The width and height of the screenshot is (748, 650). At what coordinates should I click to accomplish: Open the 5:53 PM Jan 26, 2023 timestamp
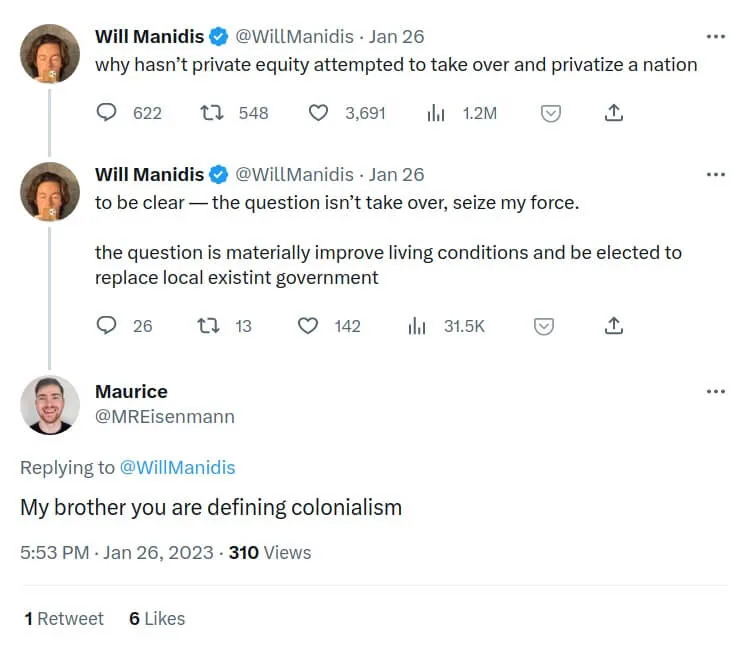click(x=116, y=552)
